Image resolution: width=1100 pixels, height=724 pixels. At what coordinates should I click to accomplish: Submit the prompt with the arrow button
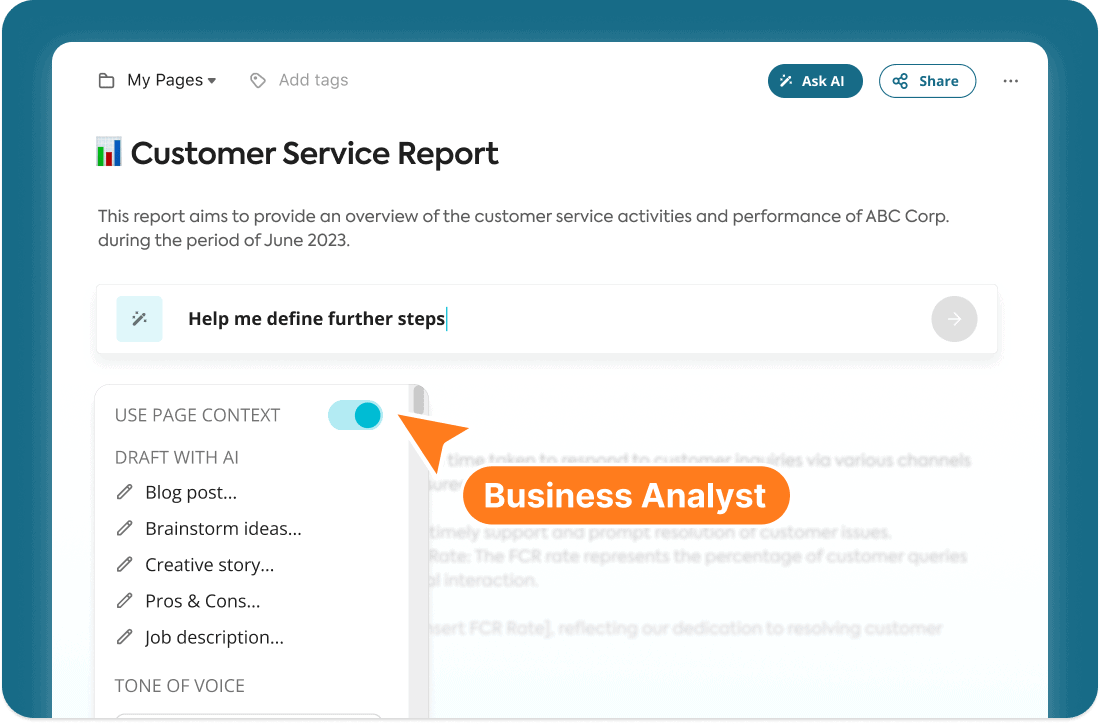point(954,319)
